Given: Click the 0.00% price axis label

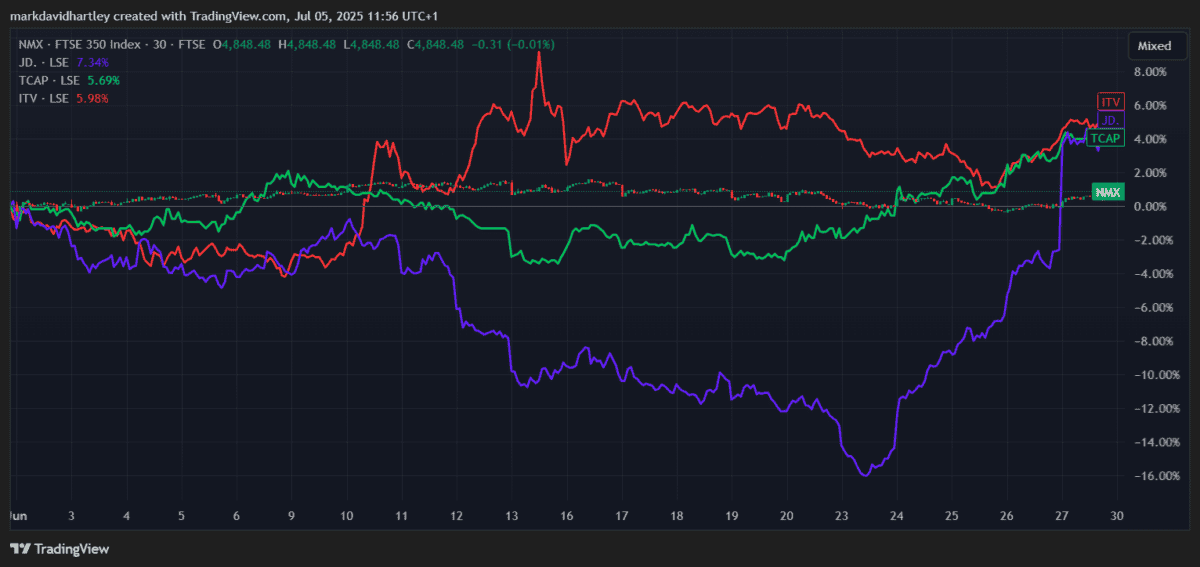Looking at the screenshot, I should [x=1149, y=207].
